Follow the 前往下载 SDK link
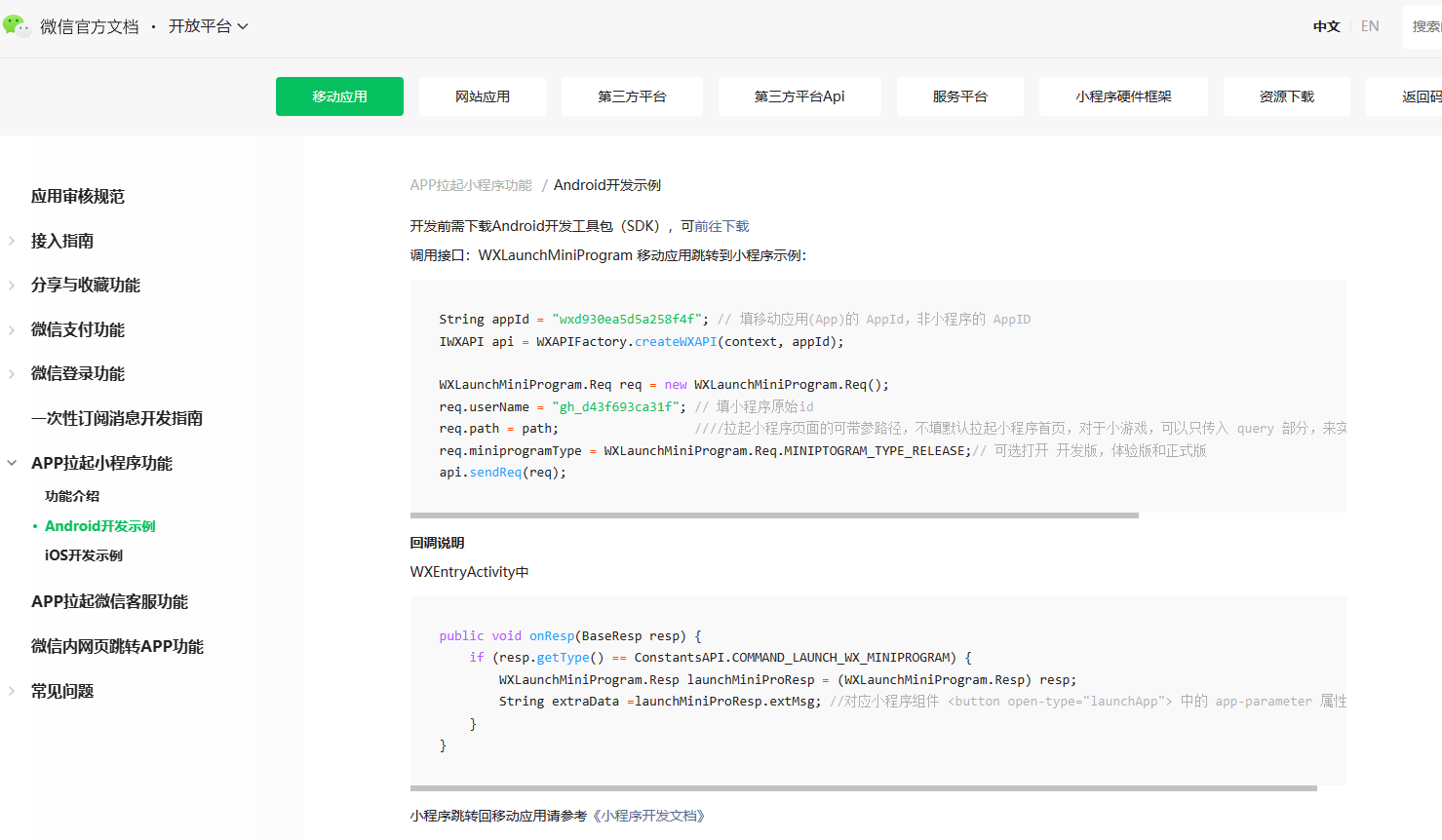Image resolution: width=1442 pixels, height=840 pixels. pyautogui.click(x=721, y=226)
